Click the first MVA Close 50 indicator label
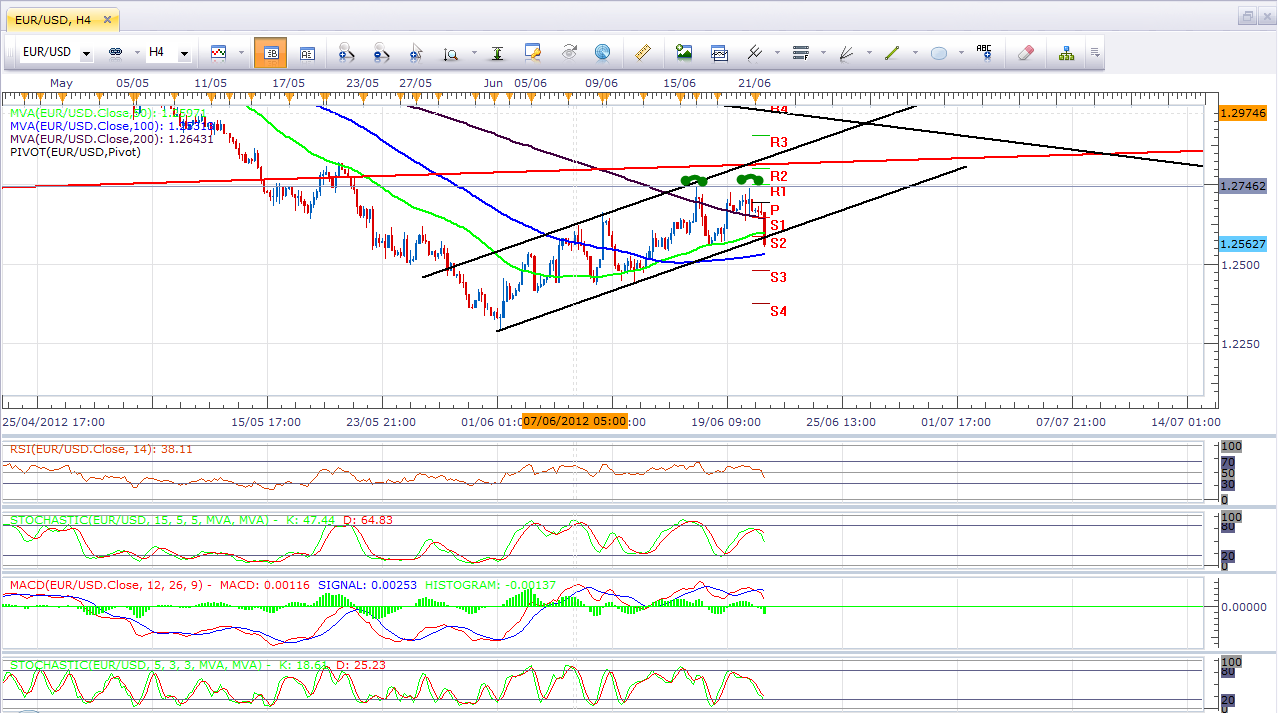The width and height of the screenshot is (1278, 713). (108, 113)
